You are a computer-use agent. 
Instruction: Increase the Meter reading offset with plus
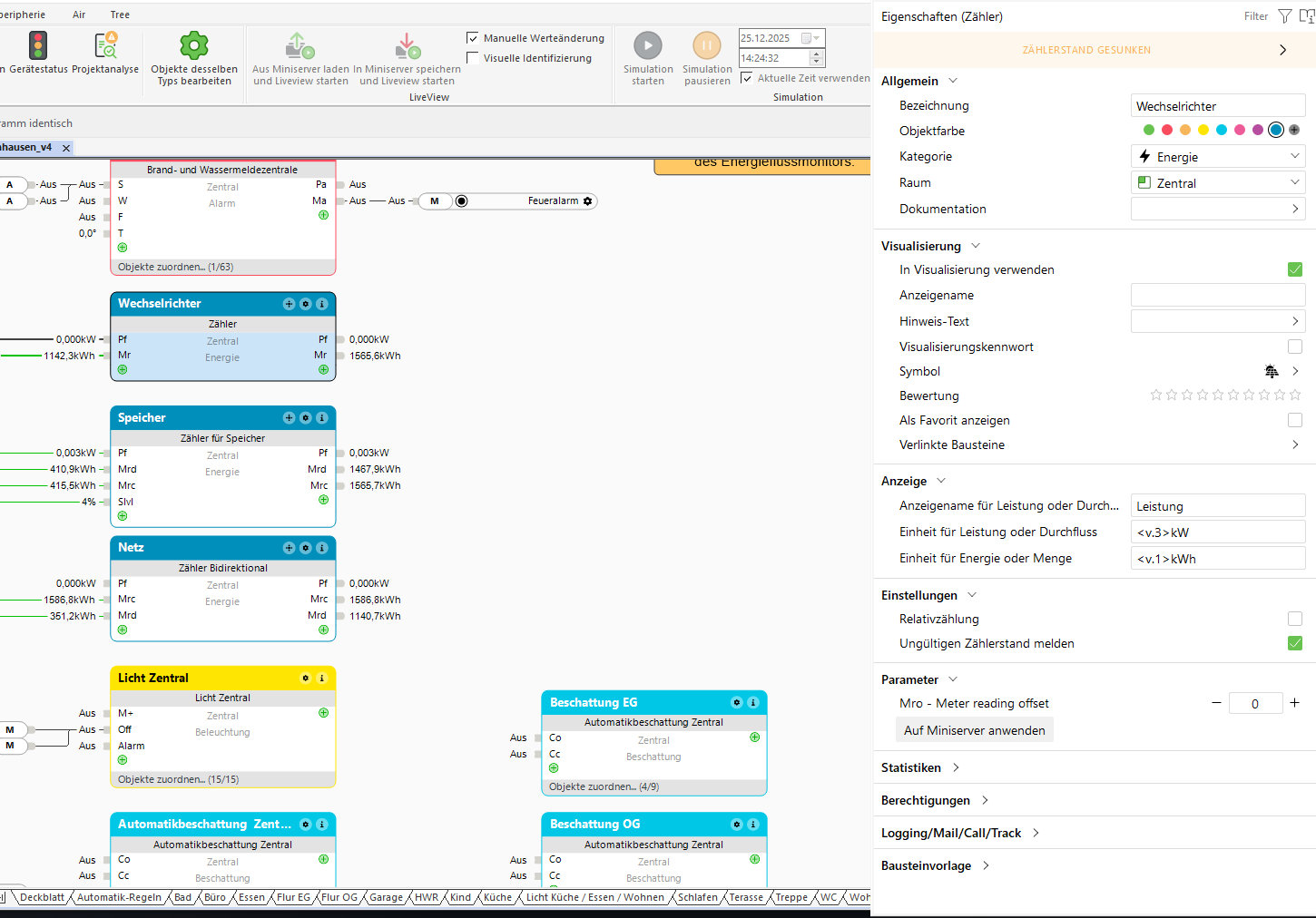(1295, 702)
